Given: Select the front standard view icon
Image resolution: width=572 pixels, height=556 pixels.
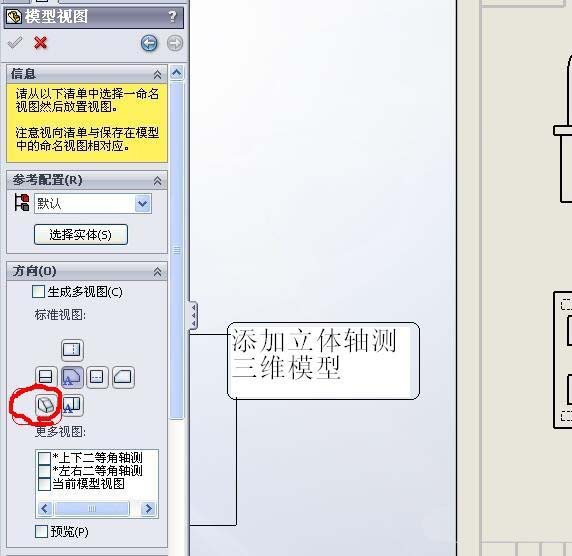Looking at the screenshot, I should click(x=72, y=377).
